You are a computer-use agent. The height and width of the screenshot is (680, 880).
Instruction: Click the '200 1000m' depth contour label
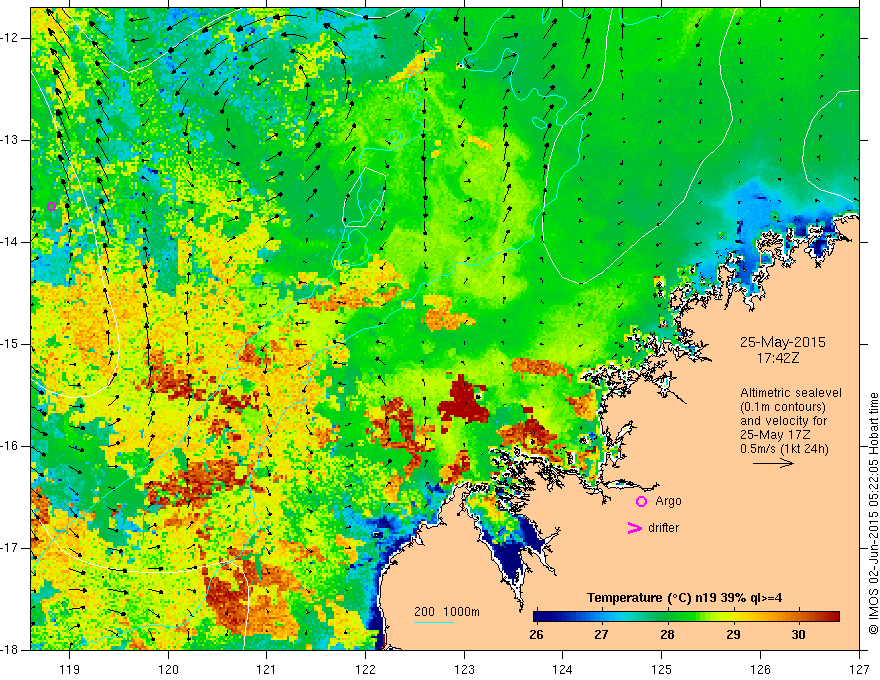click(447, 612)
